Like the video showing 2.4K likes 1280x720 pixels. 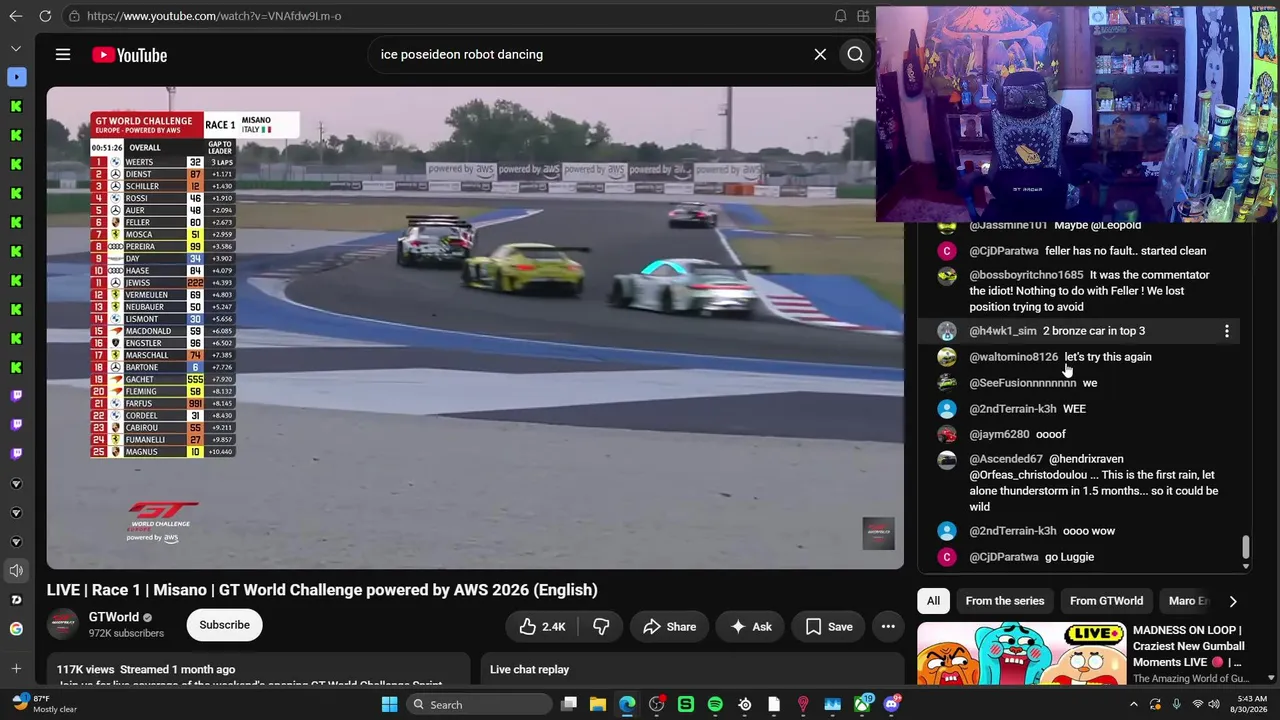tap(542, 627)
